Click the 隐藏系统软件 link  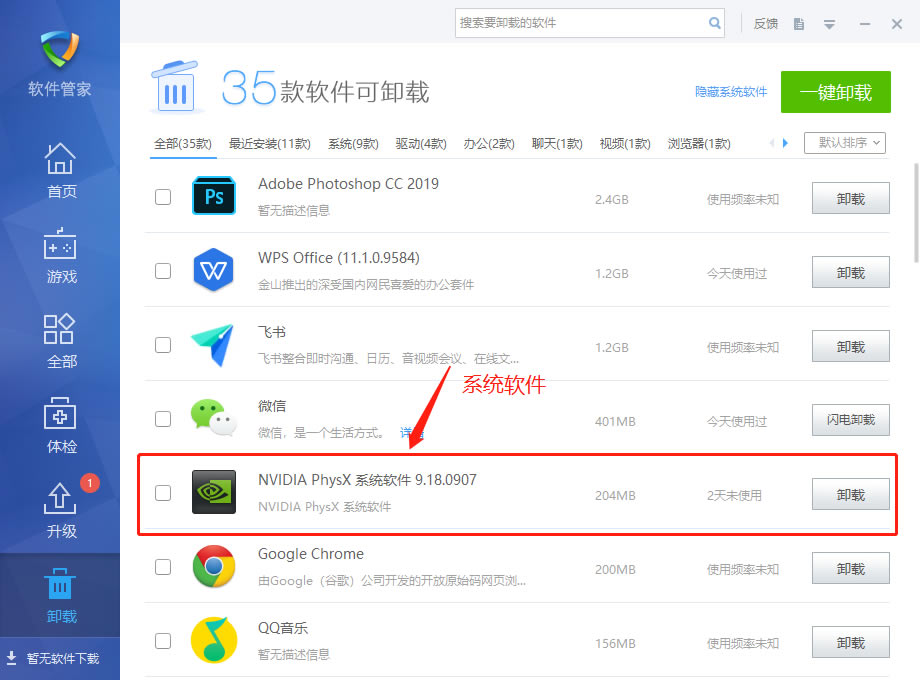click(x=730, y=92)
